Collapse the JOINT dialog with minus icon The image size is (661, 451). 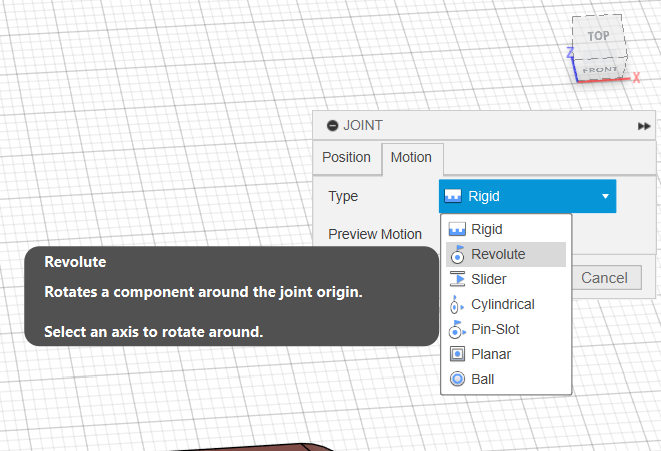(x=332, y=126)
